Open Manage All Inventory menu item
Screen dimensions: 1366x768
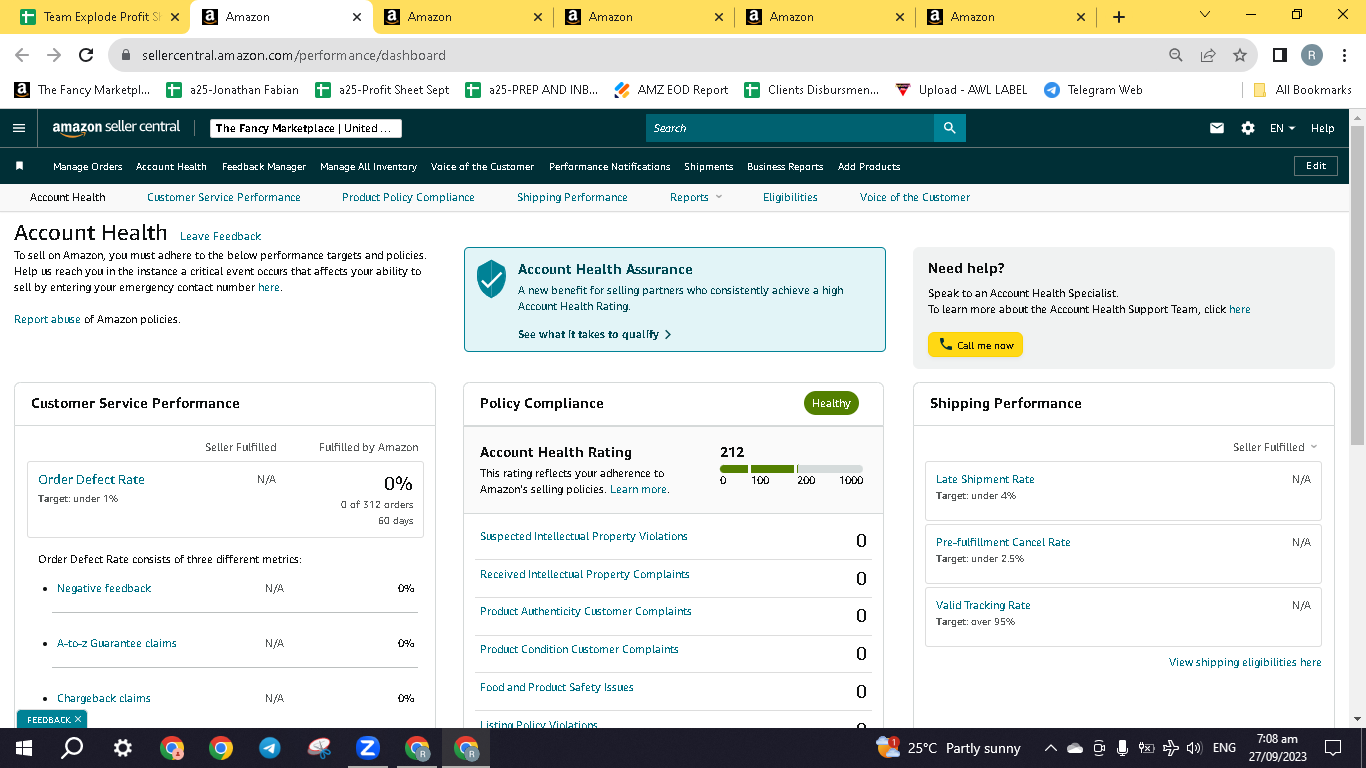pyautogui.click(x=368, y=167)
